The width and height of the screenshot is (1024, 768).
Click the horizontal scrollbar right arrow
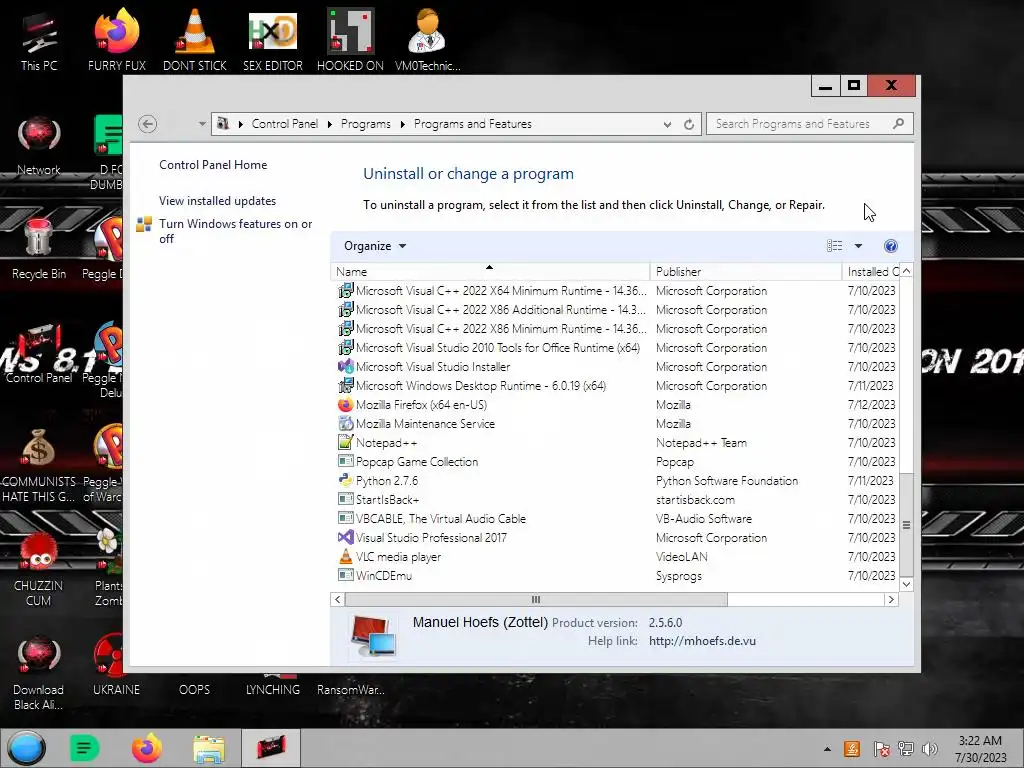coord(891,600)
